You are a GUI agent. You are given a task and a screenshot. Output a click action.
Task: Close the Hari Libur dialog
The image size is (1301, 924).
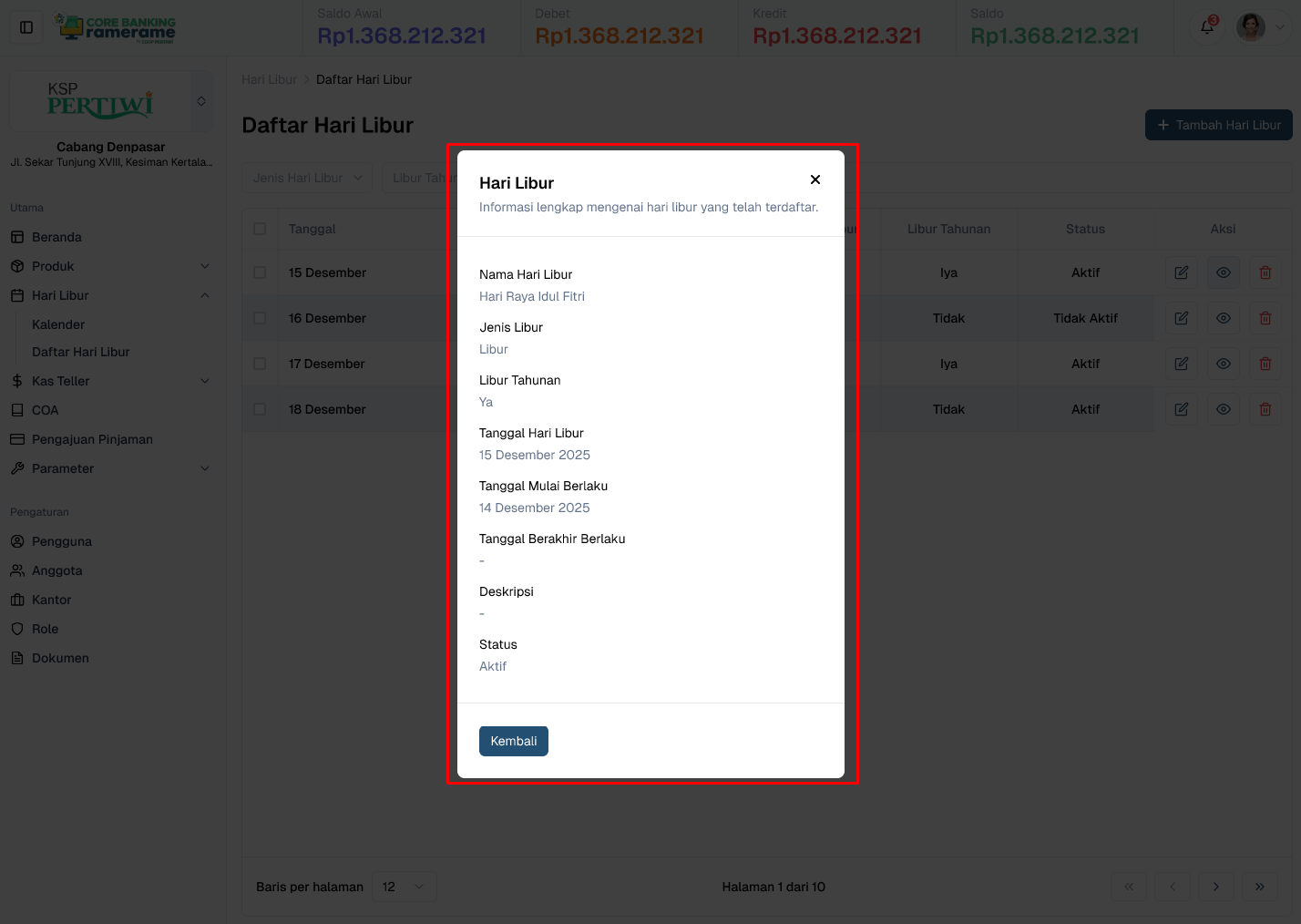point(814,180)
